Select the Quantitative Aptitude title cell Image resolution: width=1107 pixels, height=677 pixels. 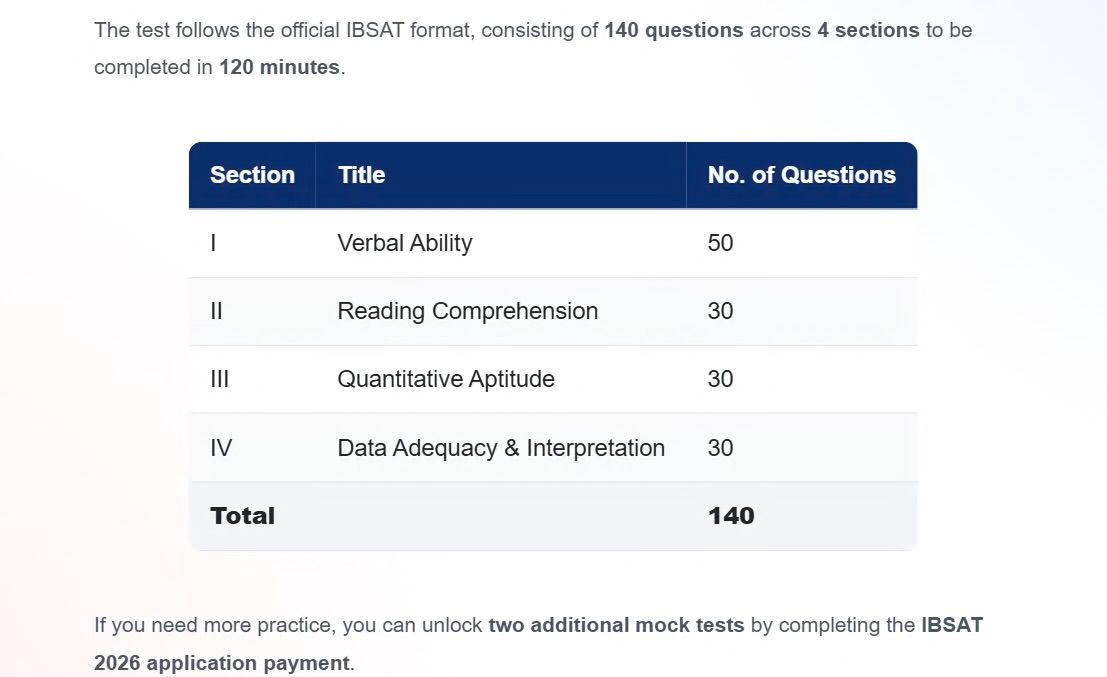(x=501, y=379)
